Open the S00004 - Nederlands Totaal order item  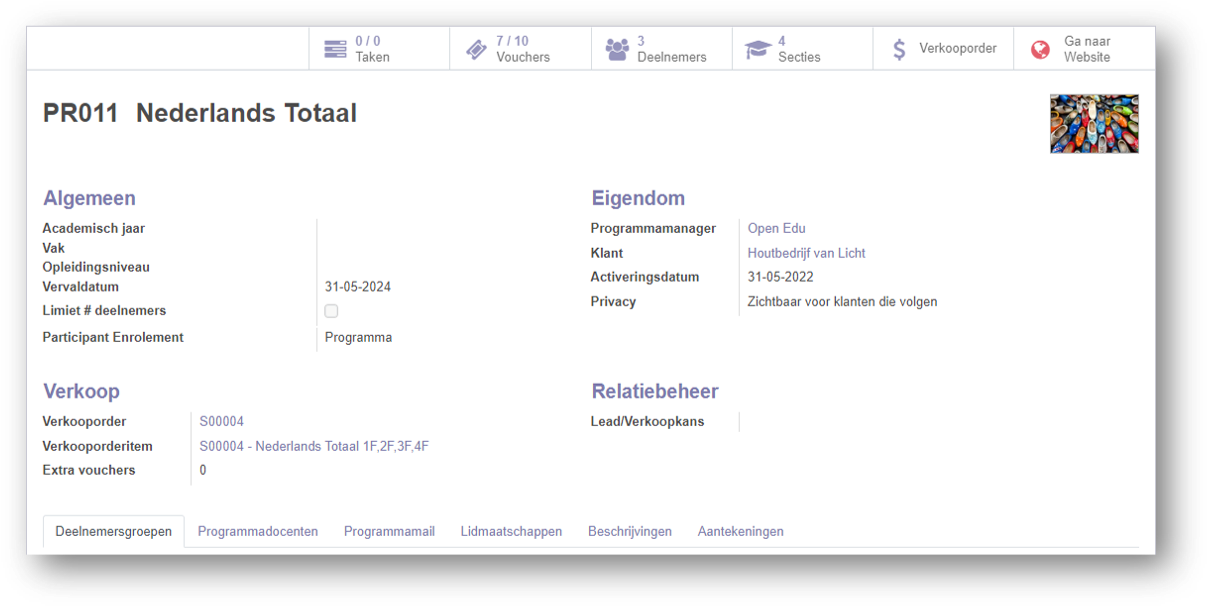tap(314, 447)
